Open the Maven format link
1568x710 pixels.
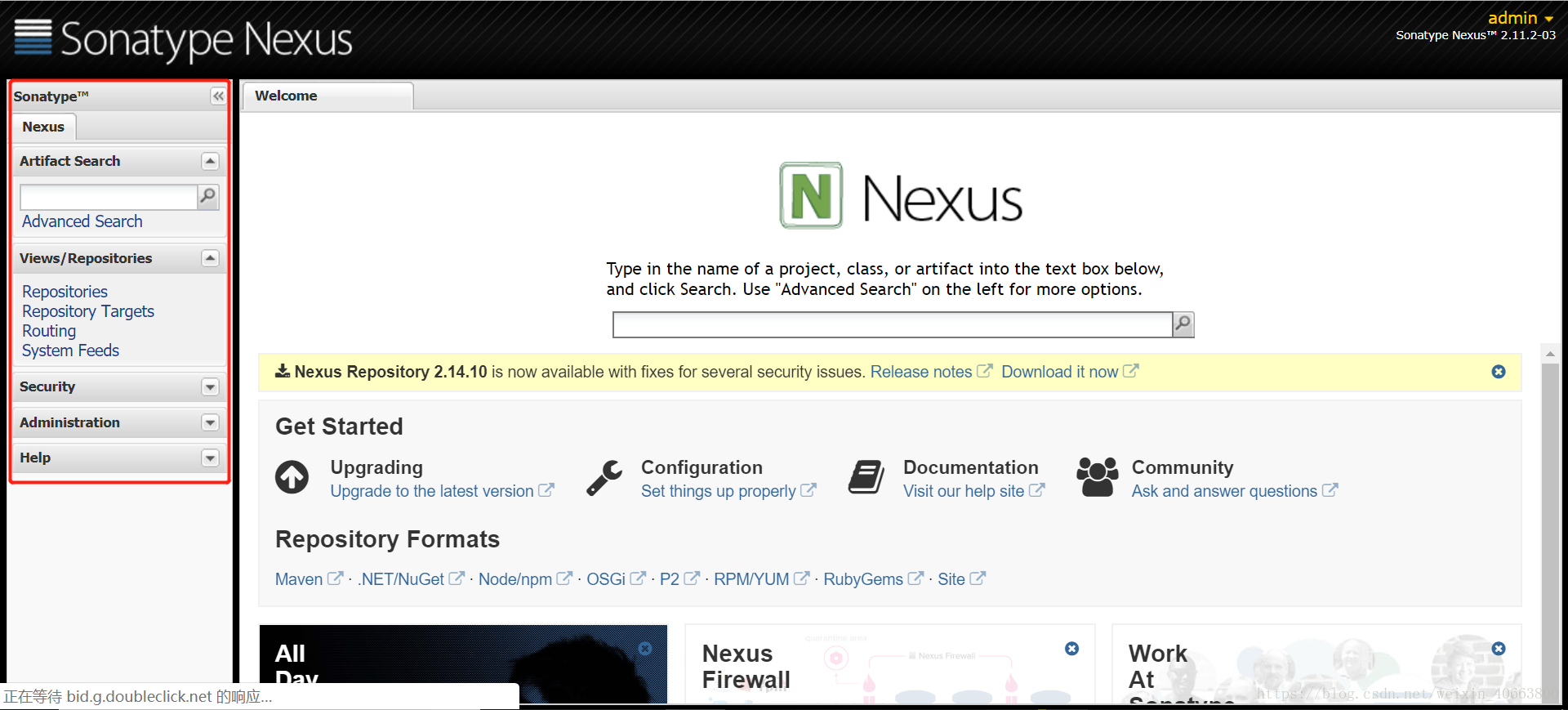coord(309,579)
